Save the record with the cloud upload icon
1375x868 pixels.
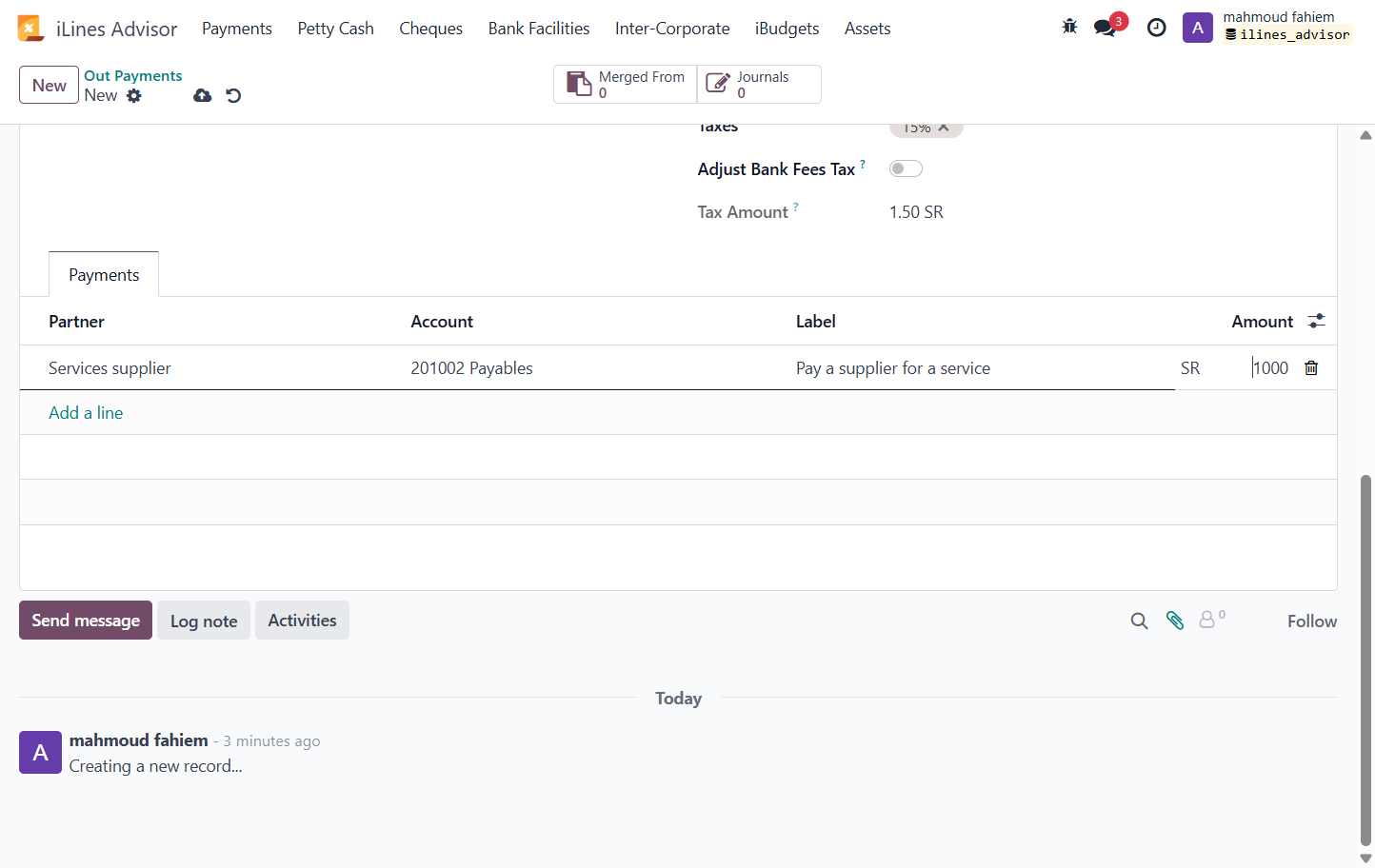pyautogui.click(x=202, y=95)
